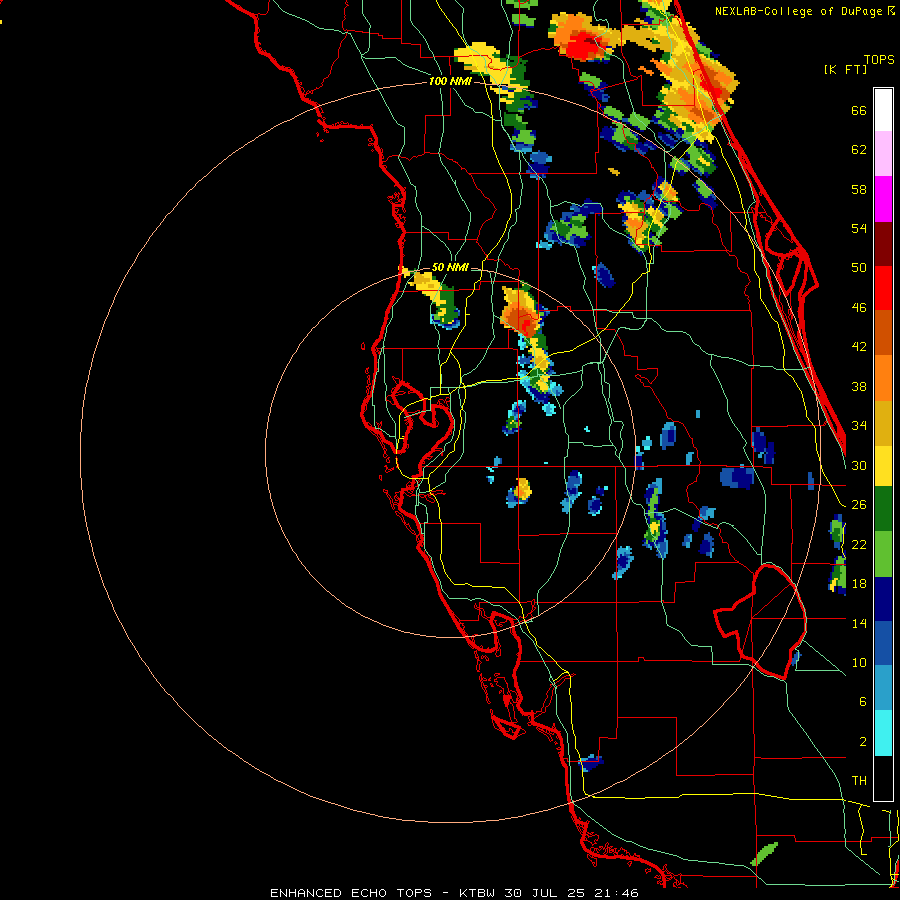Click the navy blue legend swatch
The image size is (900, 900).
(x=883, y=599)
